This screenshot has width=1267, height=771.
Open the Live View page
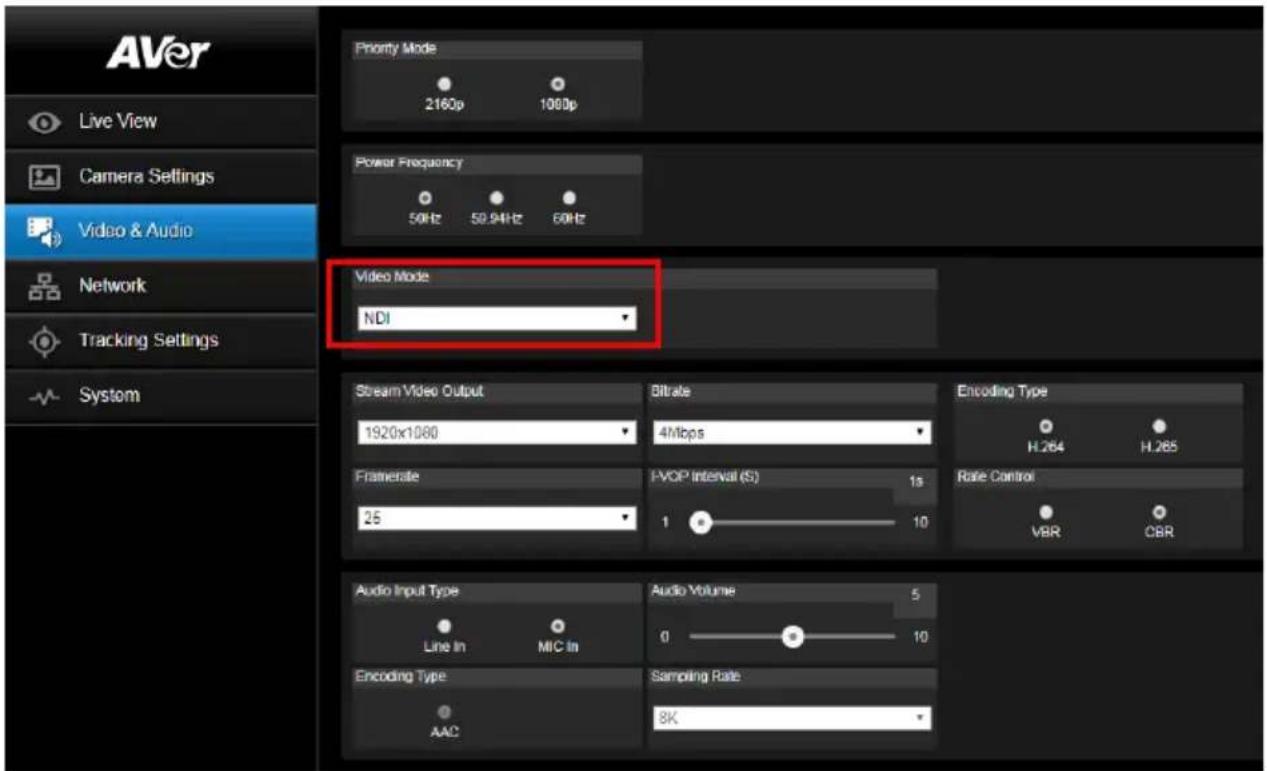(161, 122)
